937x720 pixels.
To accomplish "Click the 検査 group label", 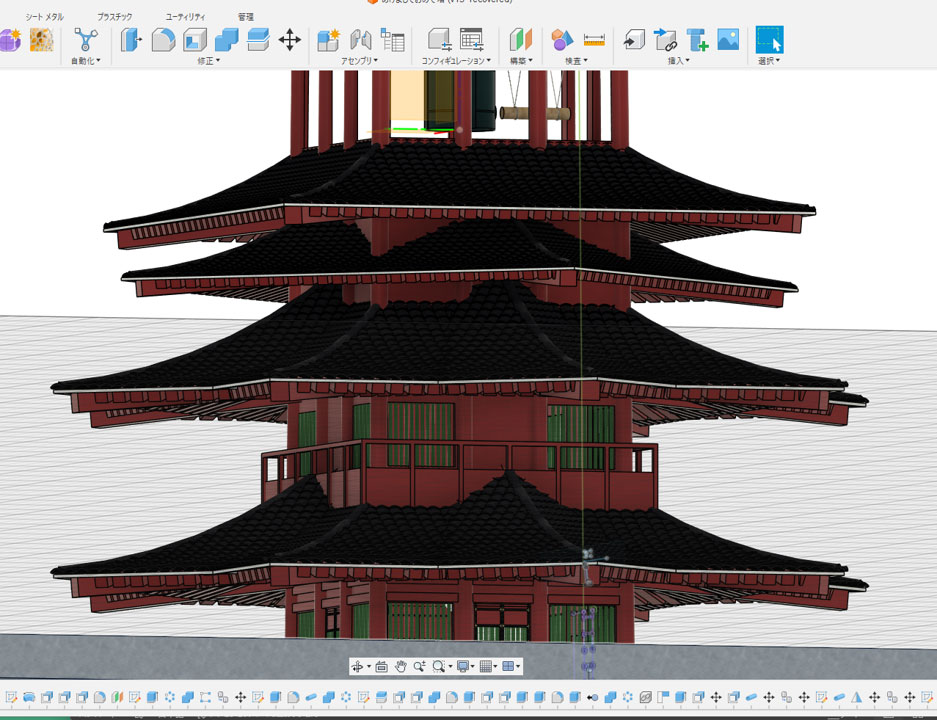I will click(x=576, y=61).
